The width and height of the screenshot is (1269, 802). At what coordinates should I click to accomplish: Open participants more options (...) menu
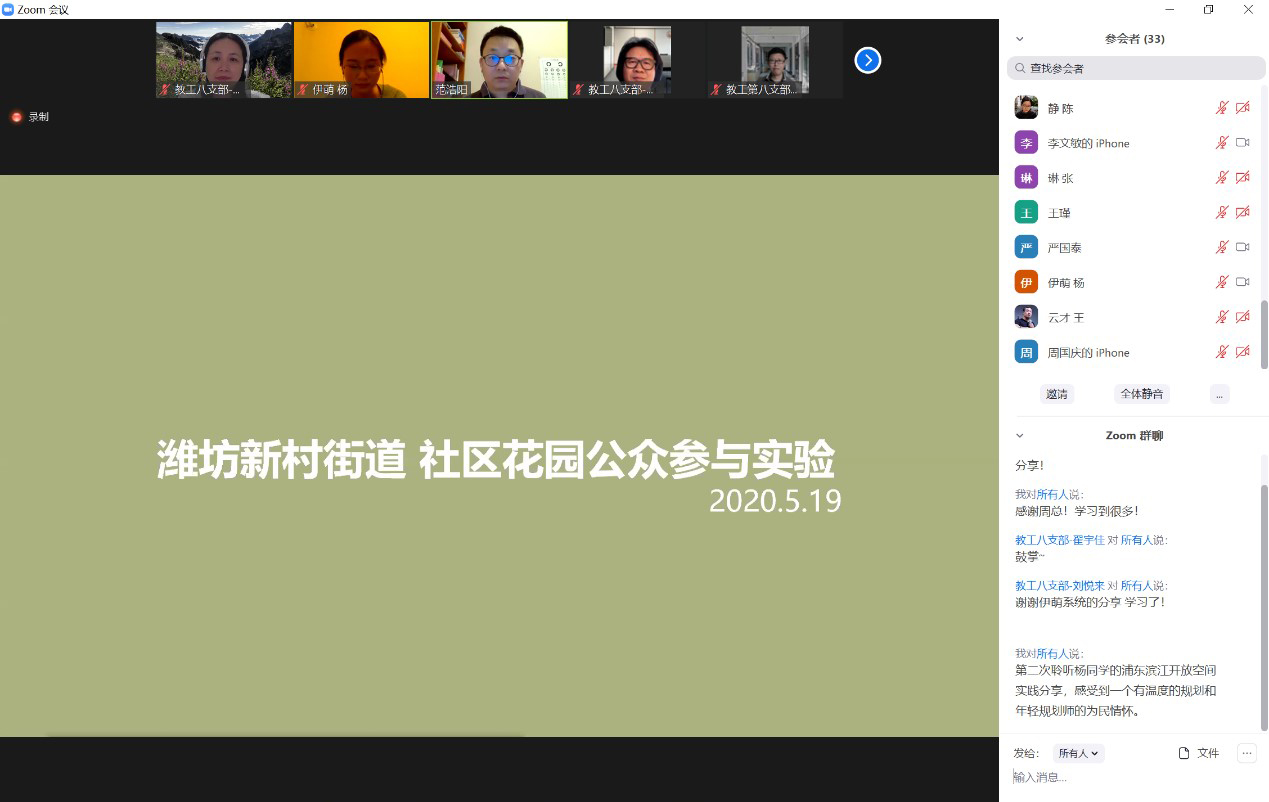click(1219, 394)
